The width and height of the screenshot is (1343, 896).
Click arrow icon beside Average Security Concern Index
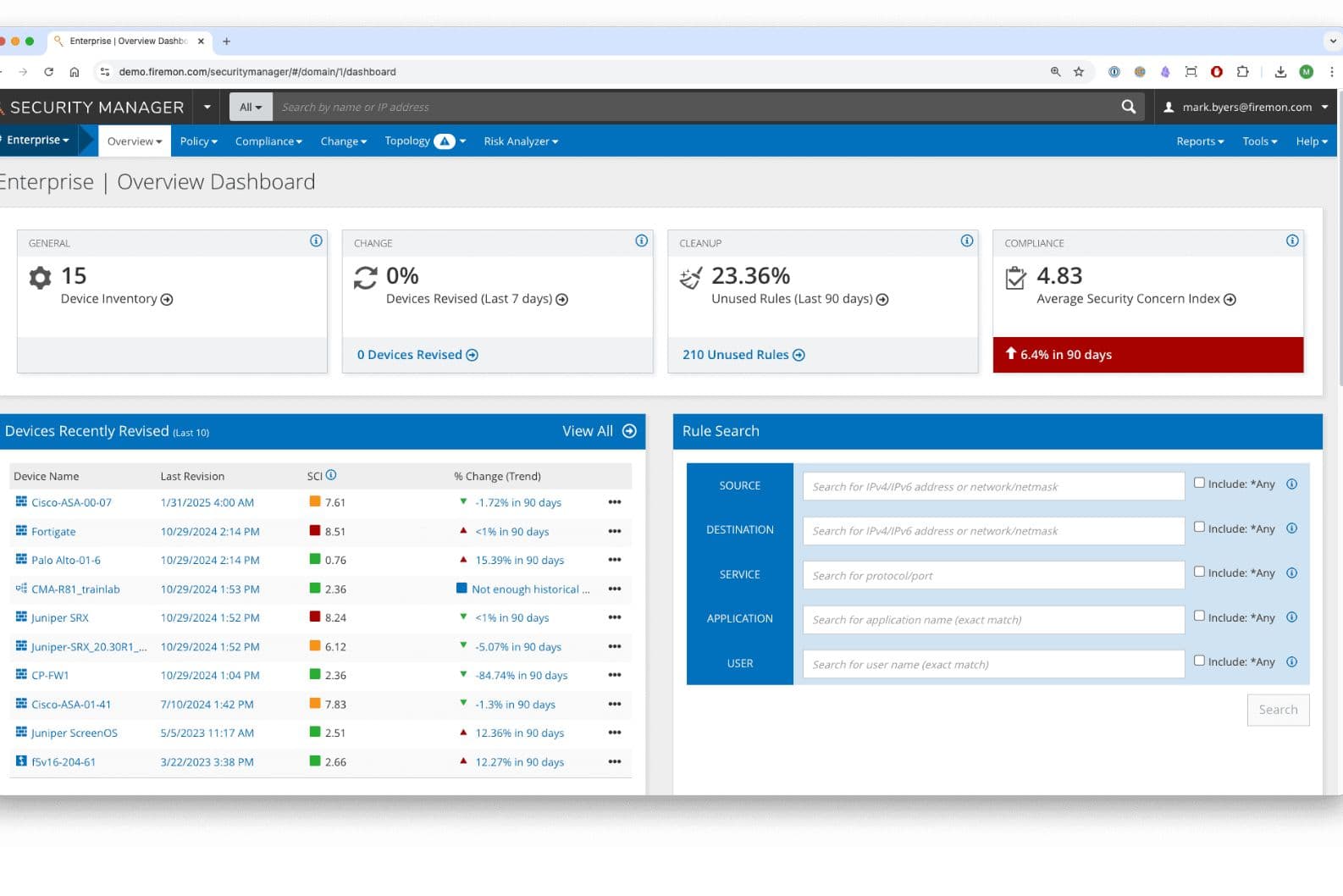pos(1230,300)
